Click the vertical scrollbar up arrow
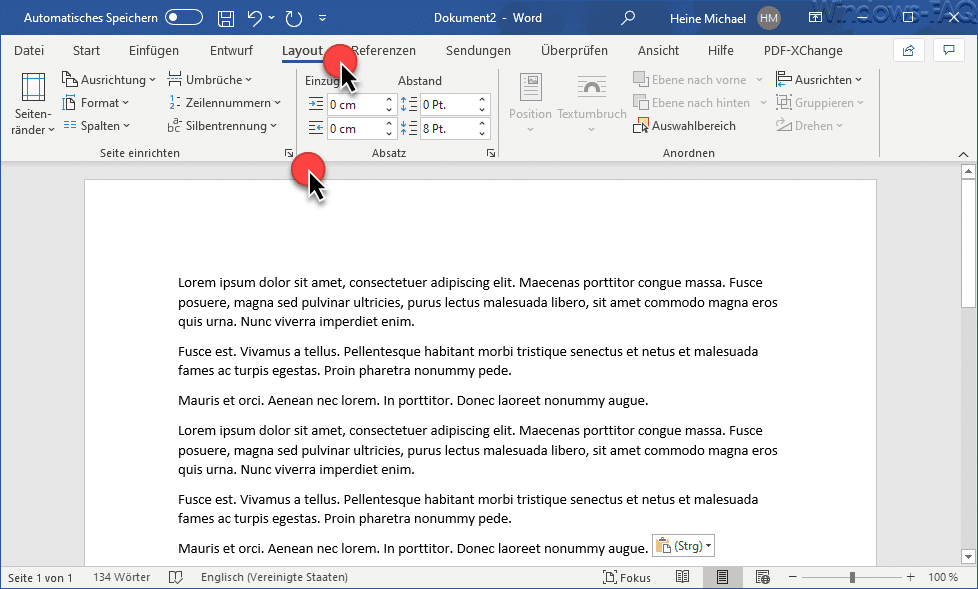Image resolution: width=978 pixels, height=589 pixels. point(968,171)
